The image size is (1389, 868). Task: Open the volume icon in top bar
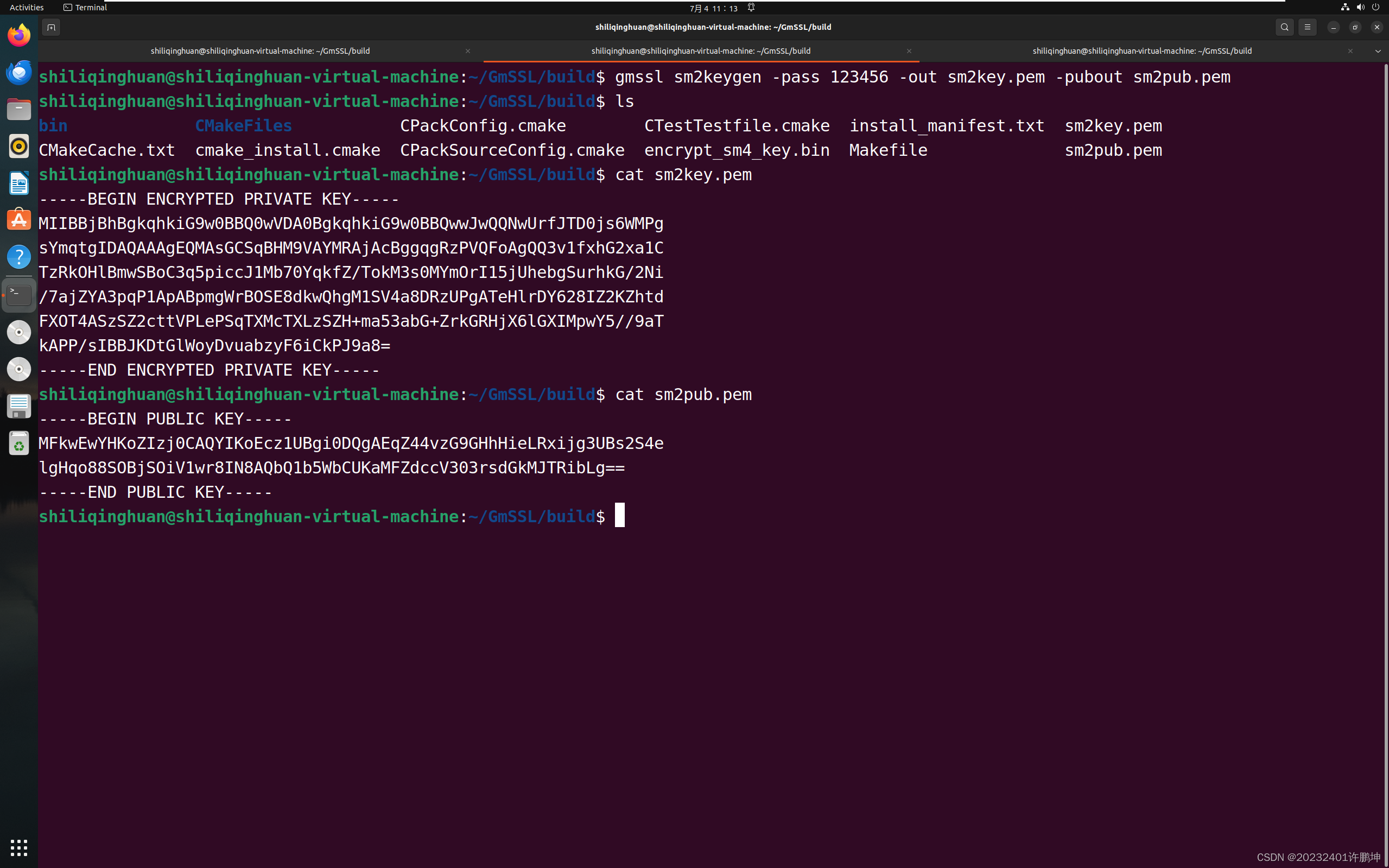coord(1360,8)
